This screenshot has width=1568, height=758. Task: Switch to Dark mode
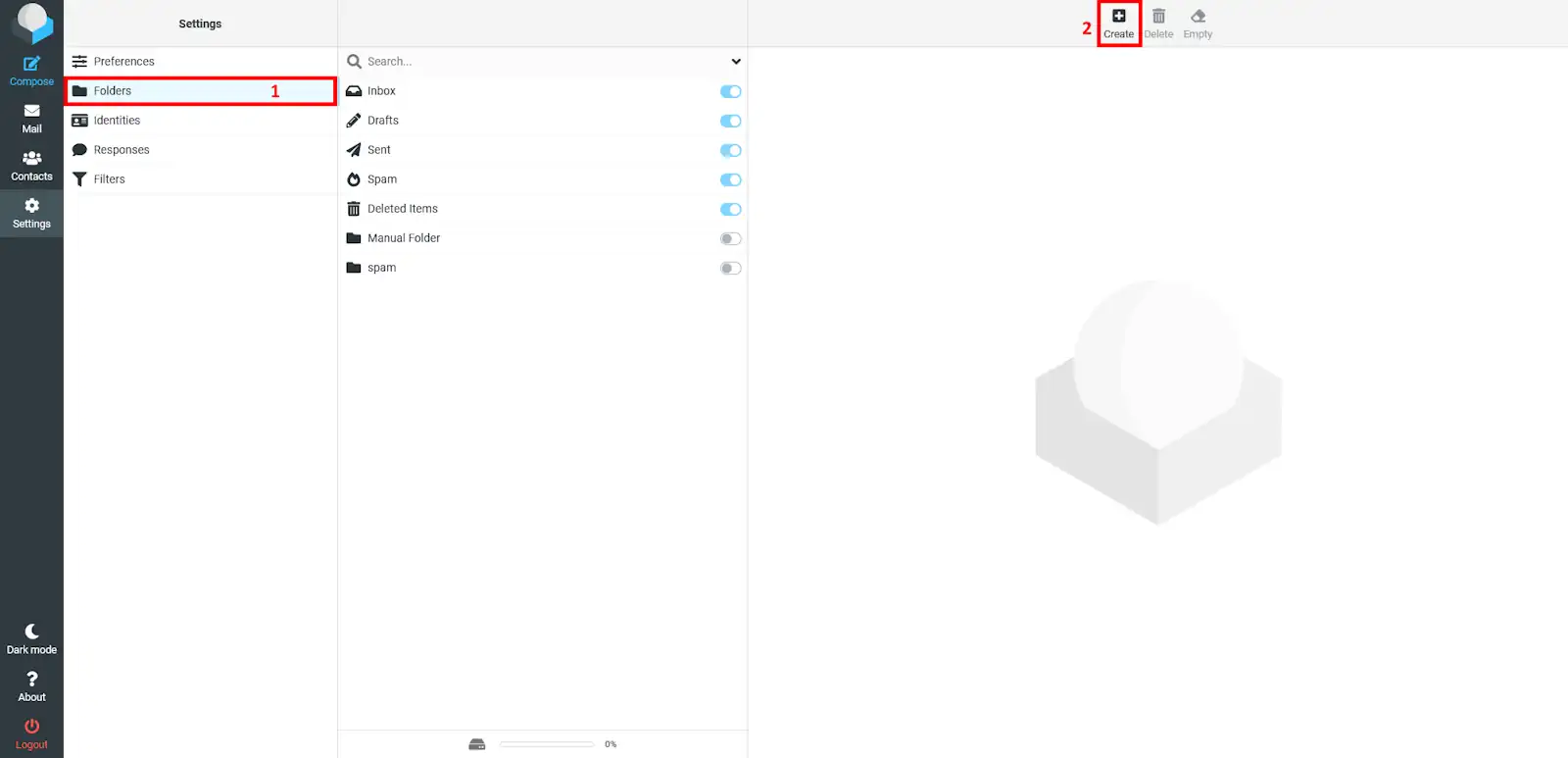click(31, 632)
